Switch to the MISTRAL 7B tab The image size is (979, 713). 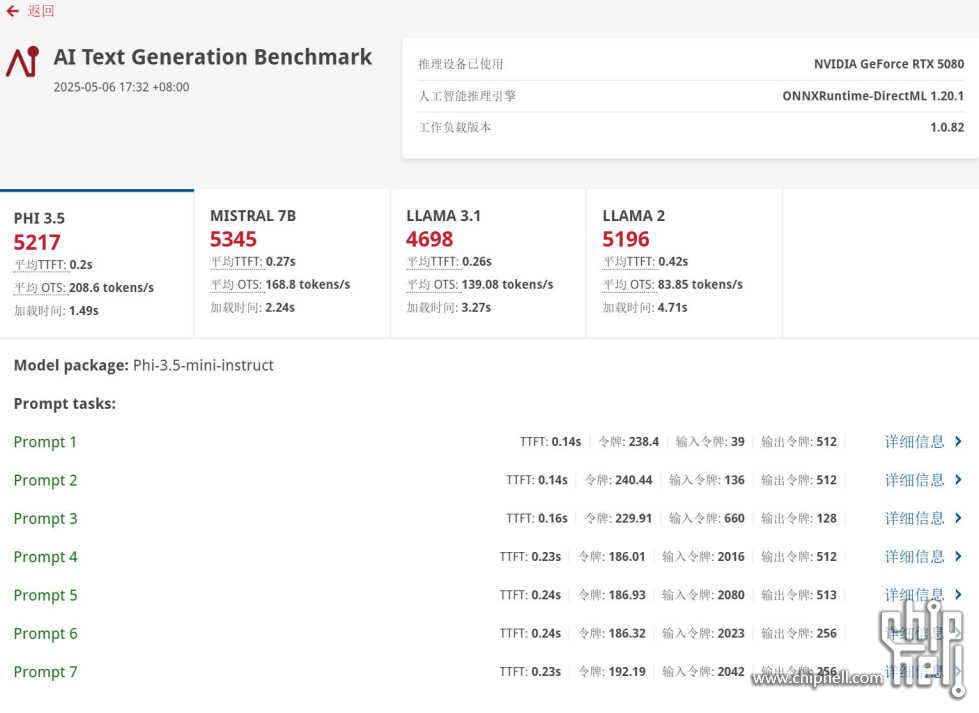[292, 264]
